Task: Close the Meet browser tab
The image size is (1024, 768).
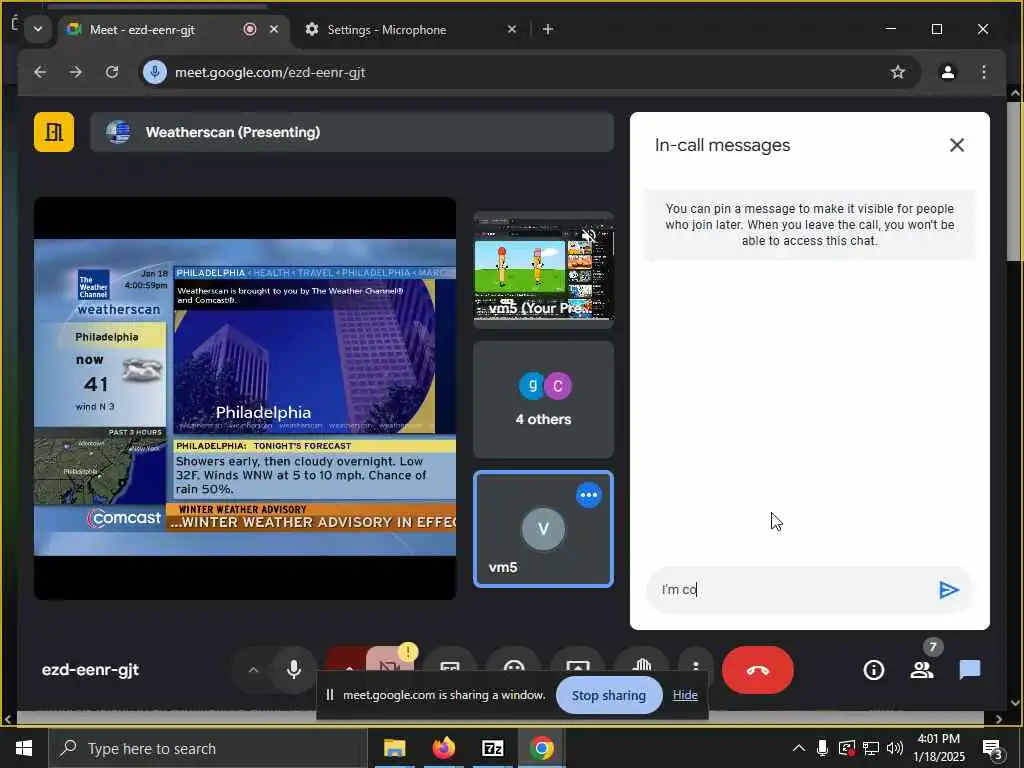Action: tap(274, 29)
